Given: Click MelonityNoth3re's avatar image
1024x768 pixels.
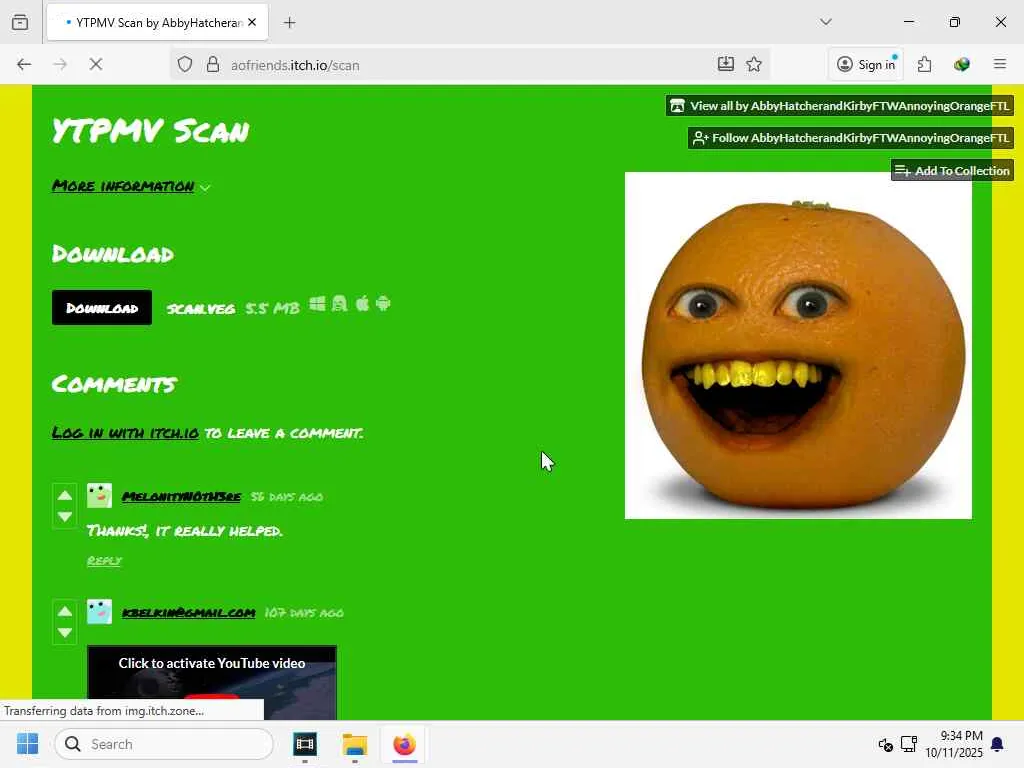Looking at the screenshot, I should 99,496.
